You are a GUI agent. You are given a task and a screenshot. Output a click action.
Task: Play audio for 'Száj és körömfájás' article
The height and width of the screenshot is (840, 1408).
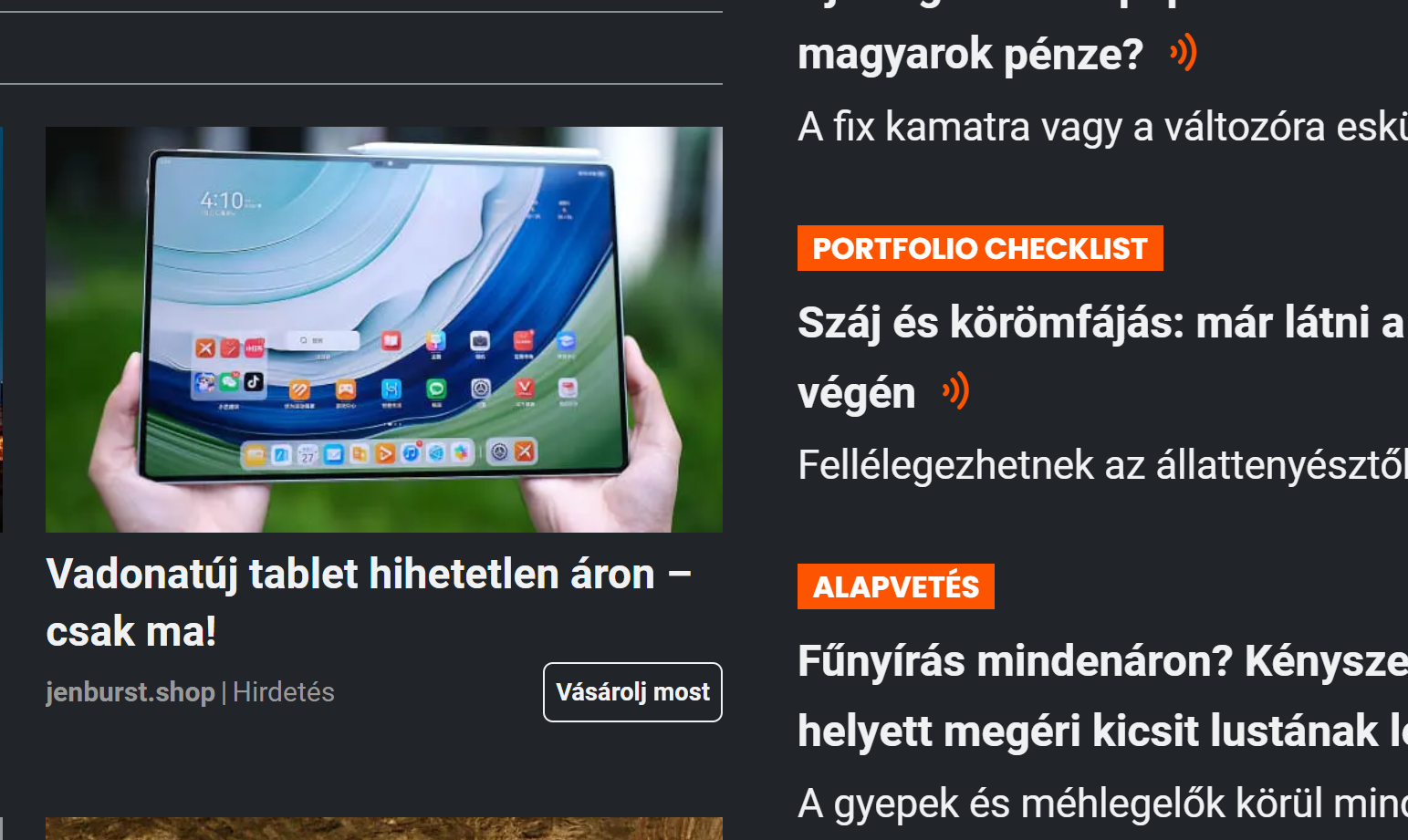click(955, 391)
